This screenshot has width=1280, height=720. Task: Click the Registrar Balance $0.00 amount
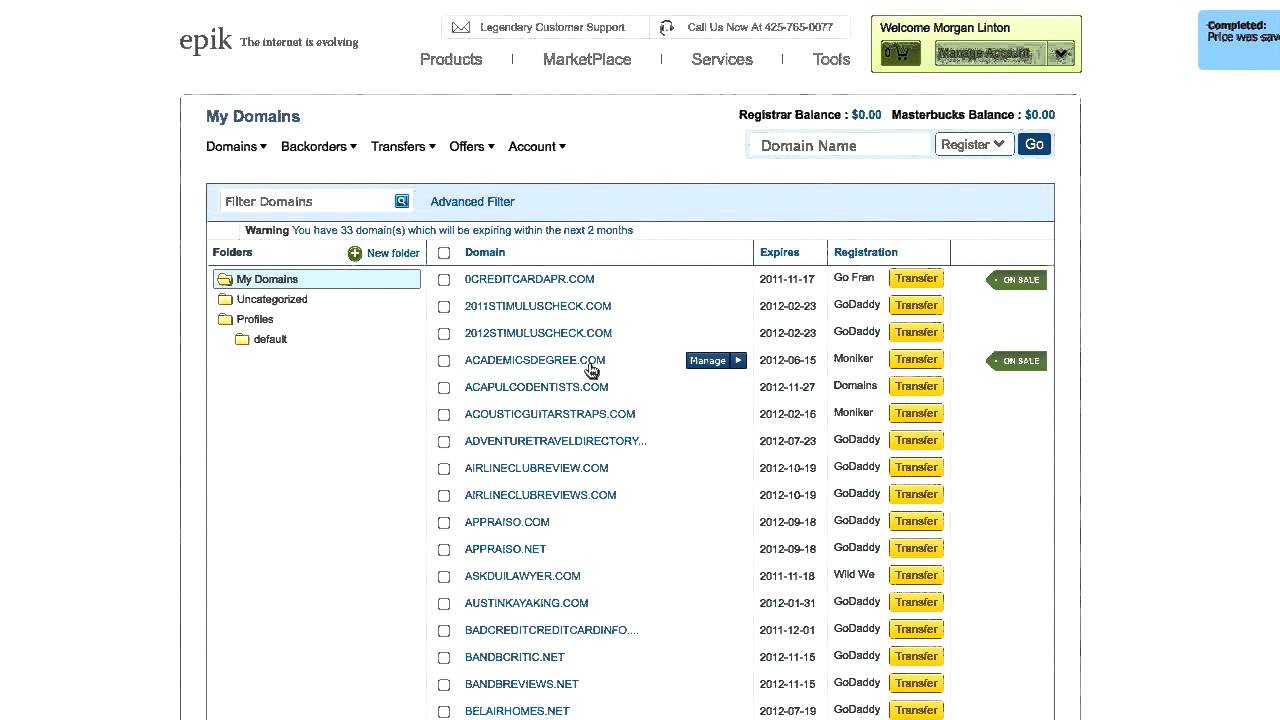click(x=866, y=115)
